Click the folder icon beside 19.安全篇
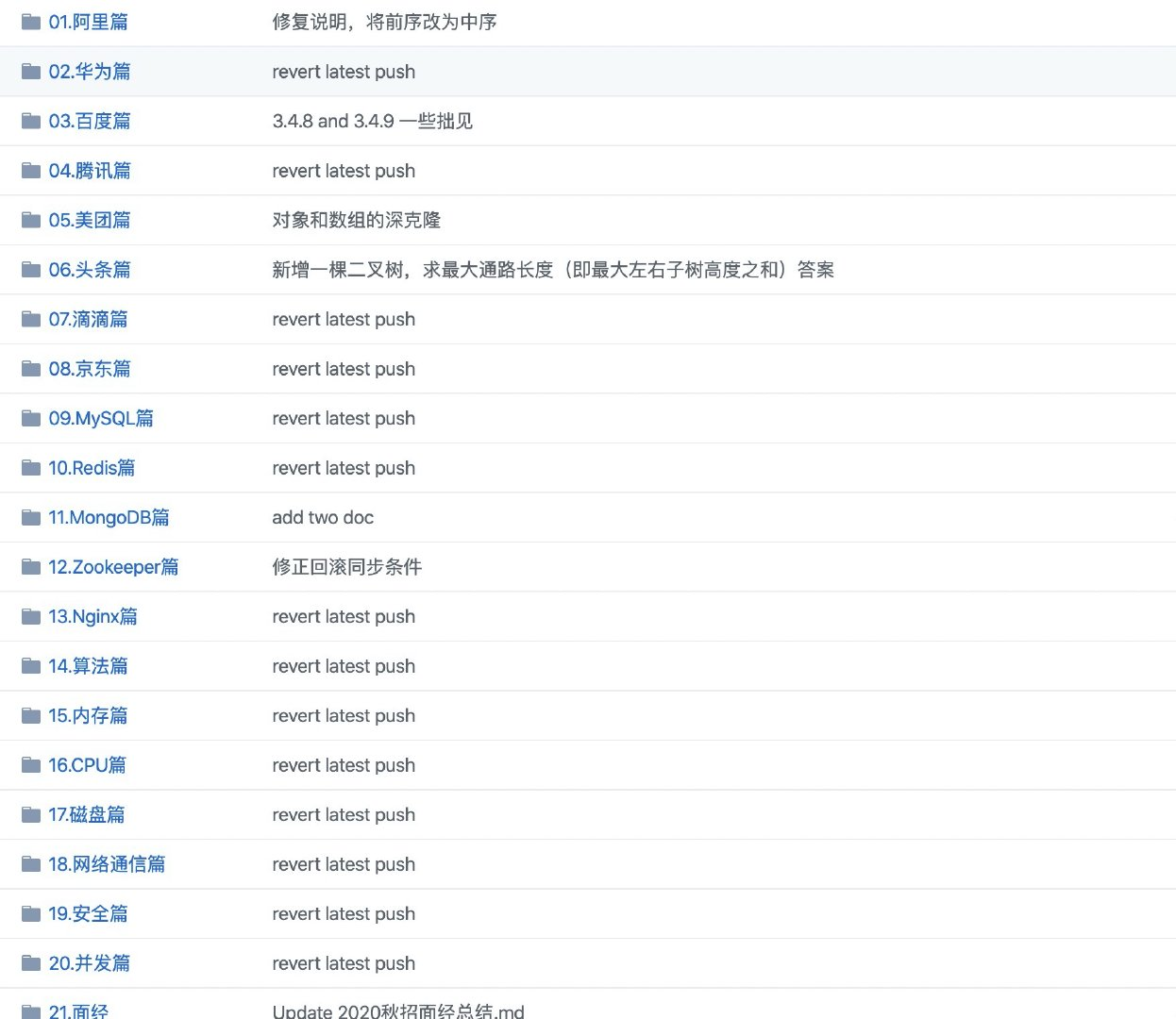 31,913
